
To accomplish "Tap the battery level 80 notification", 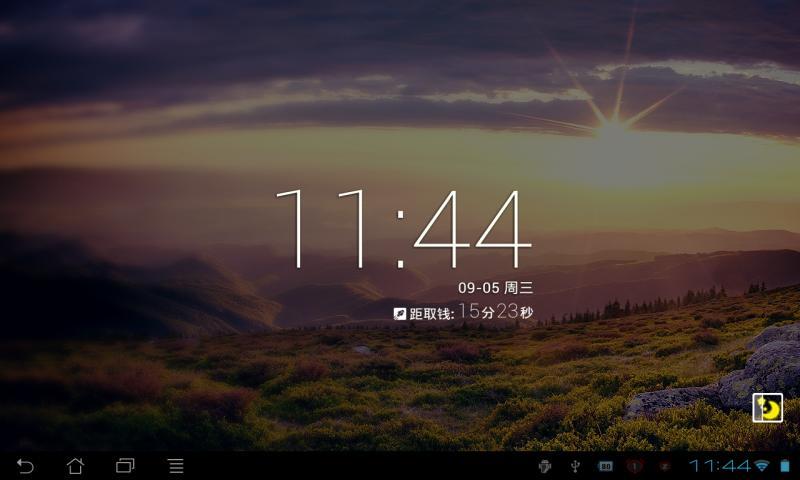I will (x=605, y=466).
